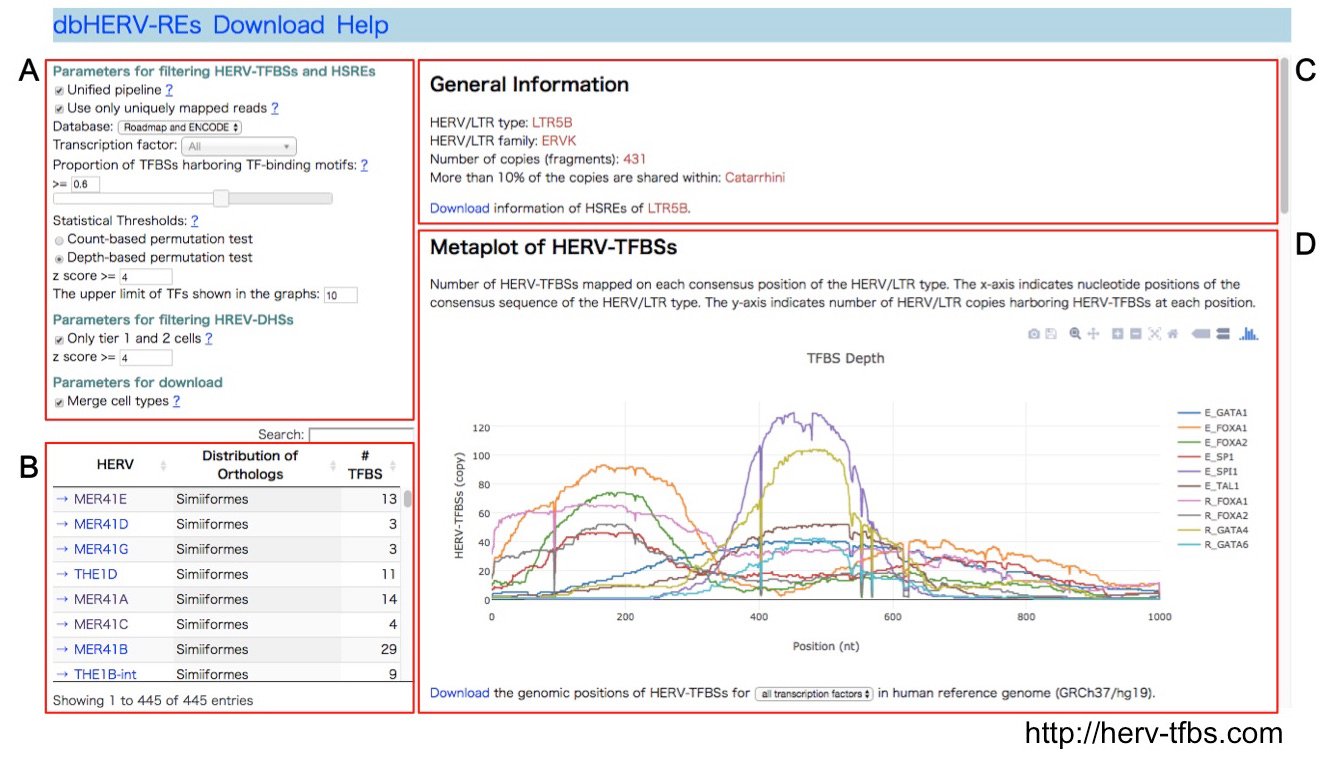This screenshot has width=1336, height=758.
Task: Click the Autoscale icon in plot toolbar
Action: tap(1155, 334)
